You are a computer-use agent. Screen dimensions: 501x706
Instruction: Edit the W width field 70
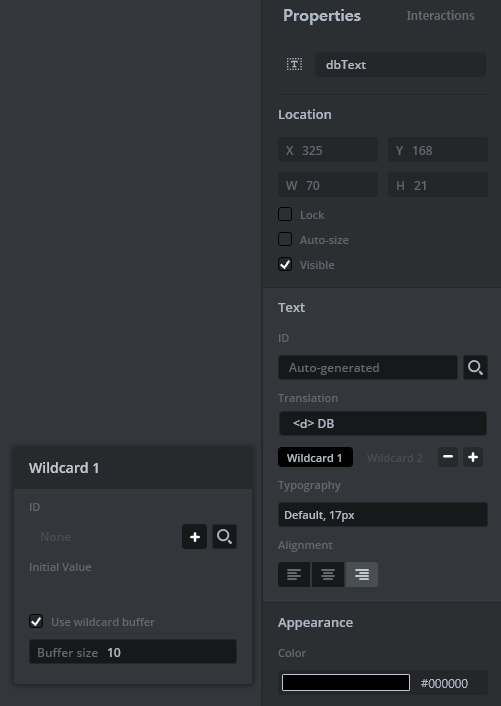coord(328,185)
